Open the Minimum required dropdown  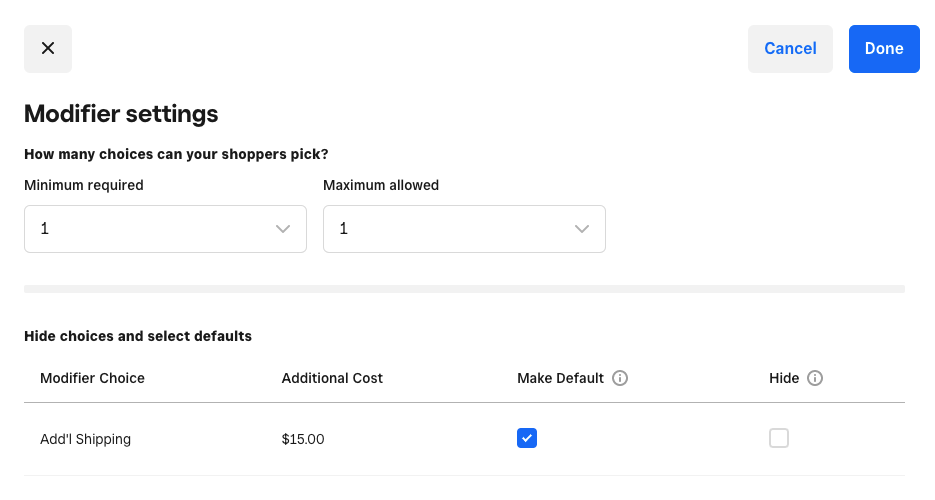(165, 229)
